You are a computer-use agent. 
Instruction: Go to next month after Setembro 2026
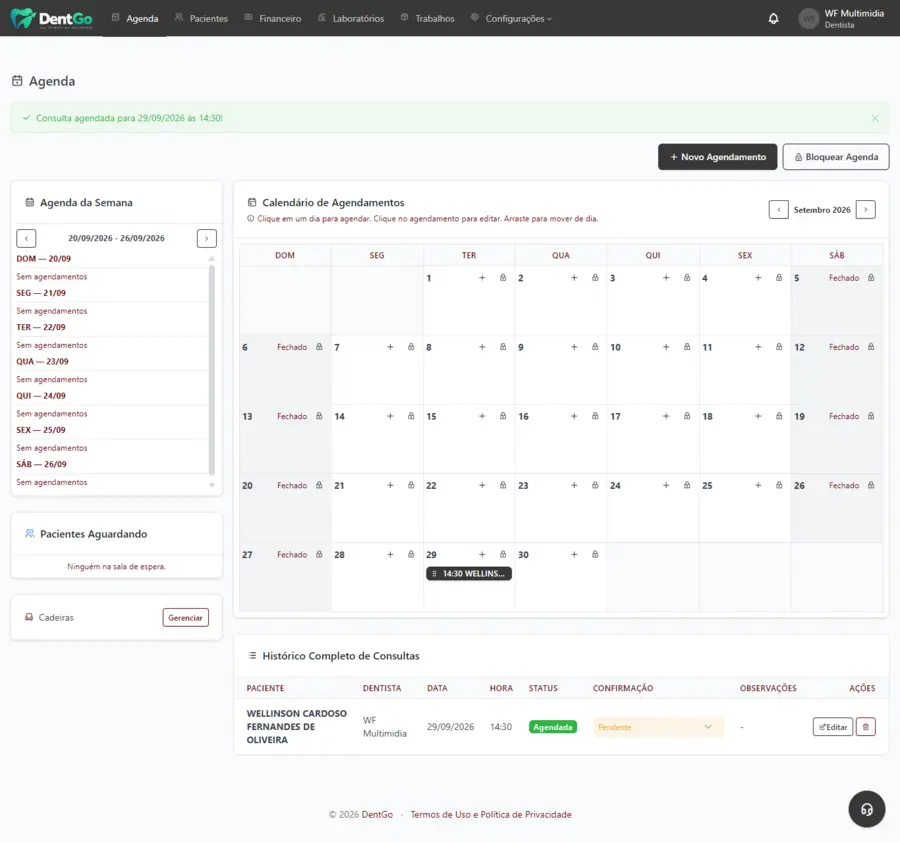866,210
